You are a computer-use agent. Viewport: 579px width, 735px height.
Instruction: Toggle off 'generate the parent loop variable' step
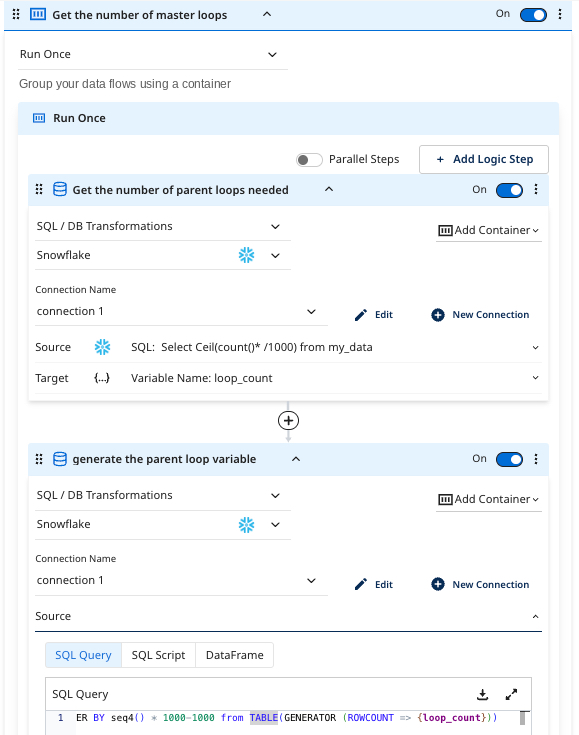coord(510,459)
